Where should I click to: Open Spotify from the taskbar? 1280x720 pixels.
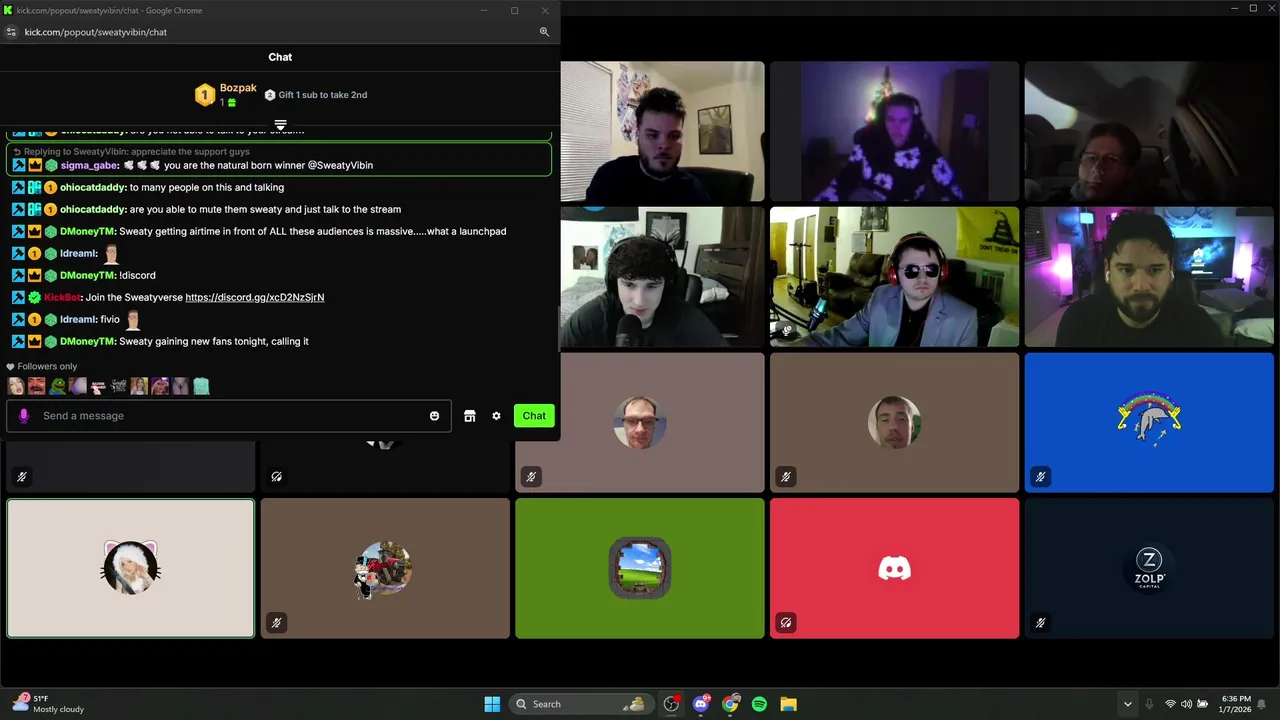(759, 704)
